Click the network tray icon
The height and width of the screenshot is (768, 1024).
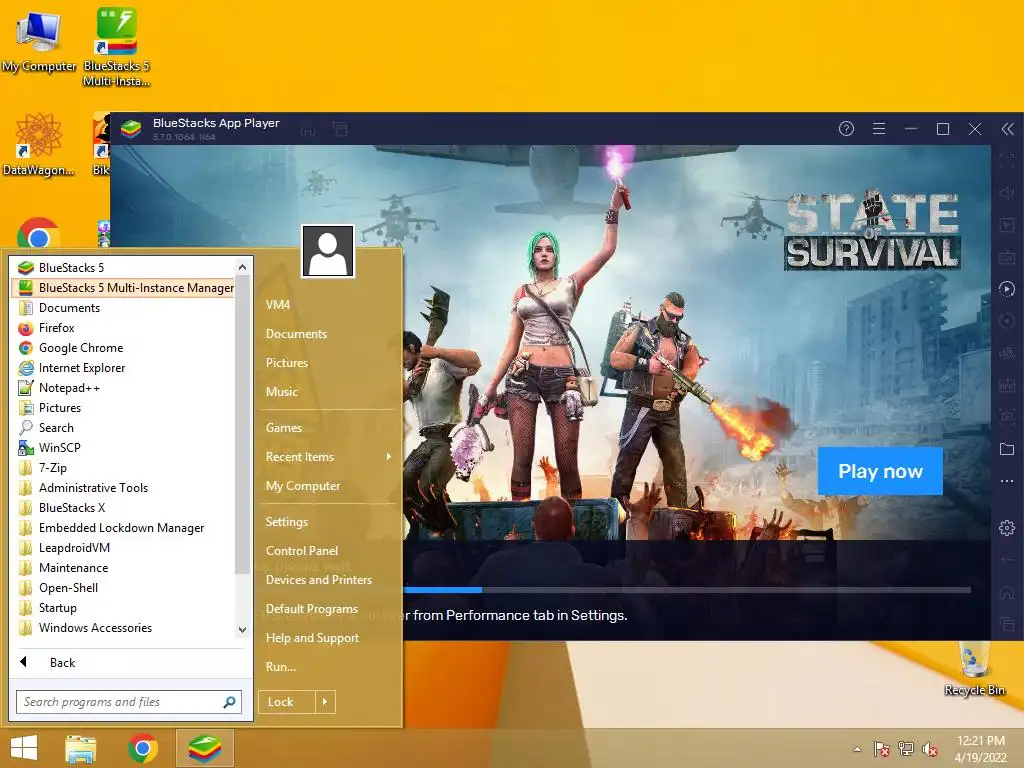(x=906, y=749)
